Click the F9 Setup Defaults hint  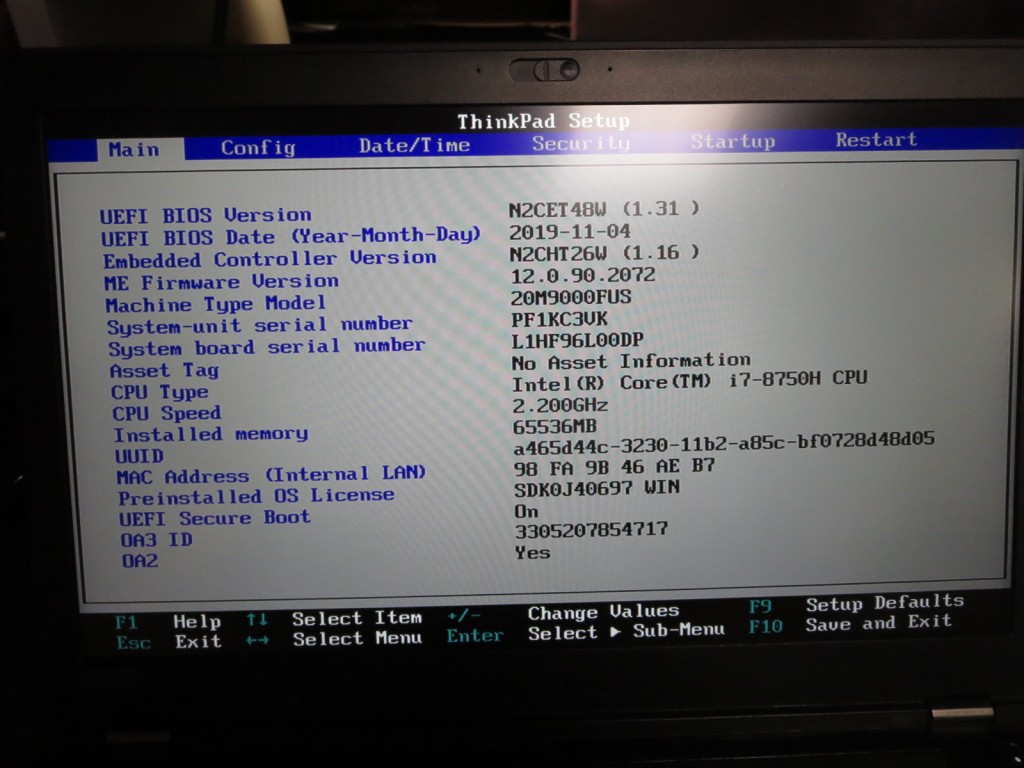856,603
